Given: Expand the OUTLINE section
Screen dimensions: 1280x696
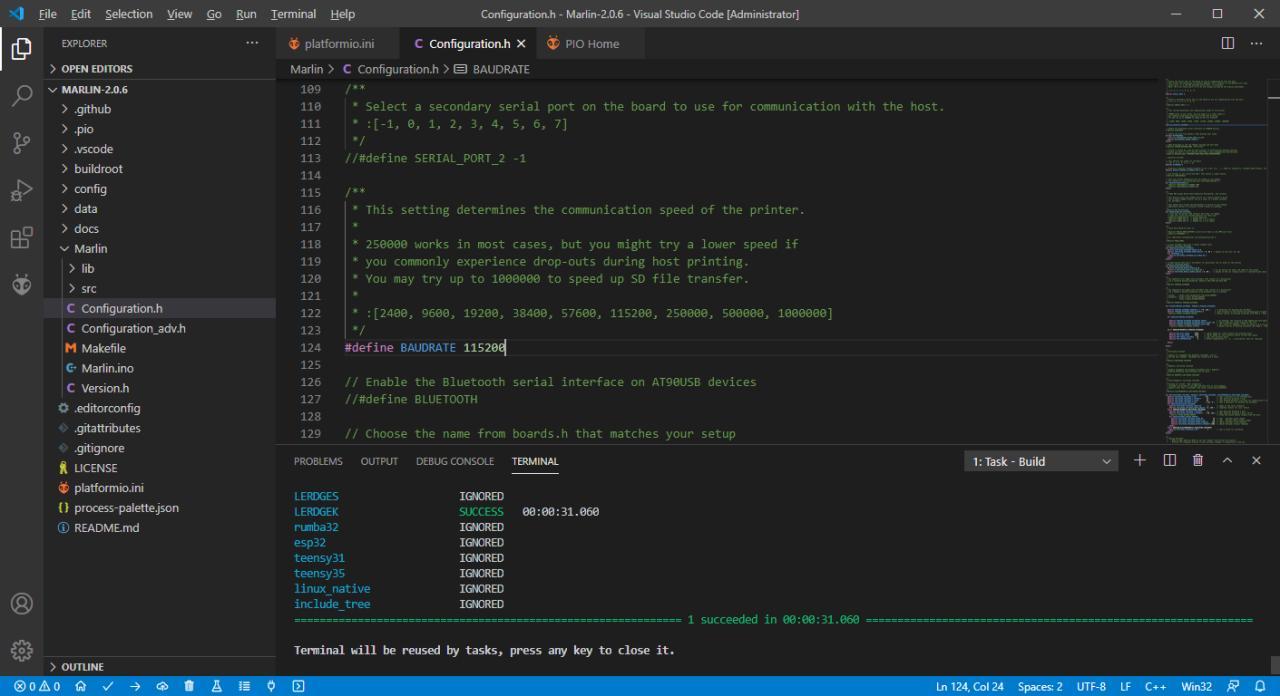Looking at the screenshot, I should [160, 666].
